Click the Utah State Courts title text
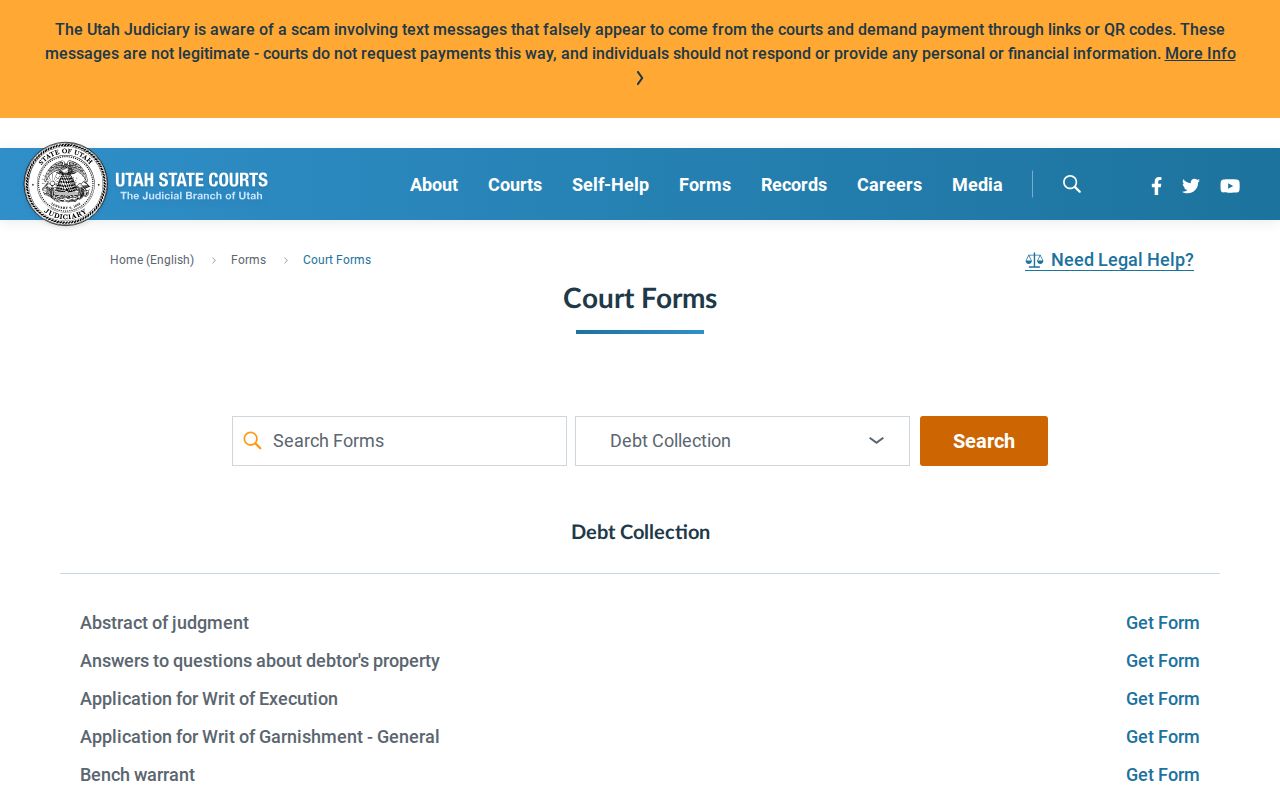Screen dimensions: 1280x800 [191, 180]
